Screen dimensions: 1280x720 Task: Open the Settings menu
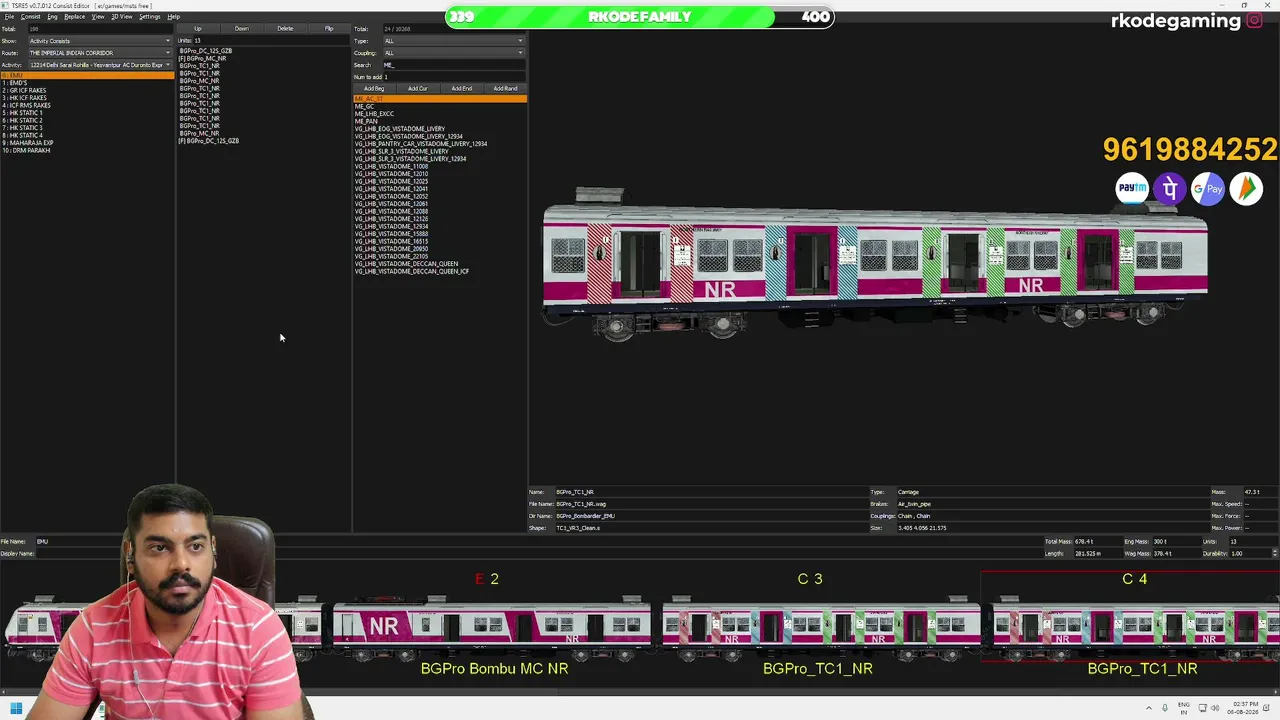tap(149, 17)
